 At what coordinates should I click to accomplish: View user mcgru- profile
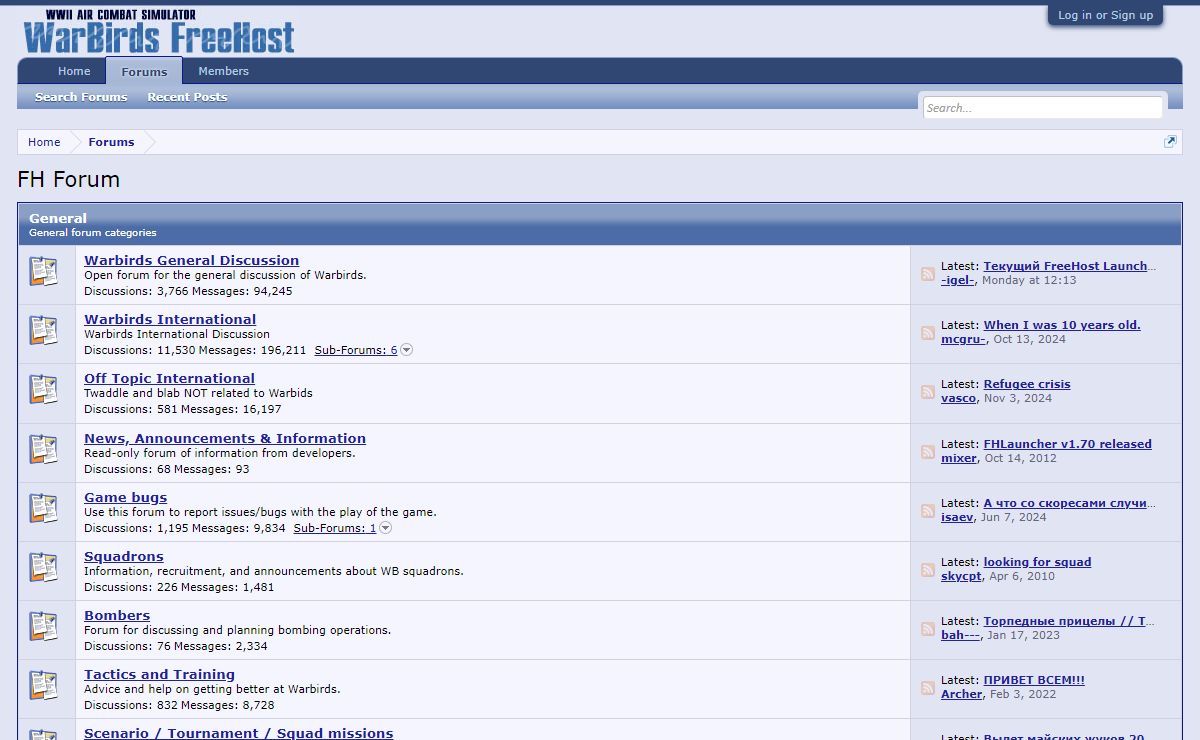pos(963,339)
